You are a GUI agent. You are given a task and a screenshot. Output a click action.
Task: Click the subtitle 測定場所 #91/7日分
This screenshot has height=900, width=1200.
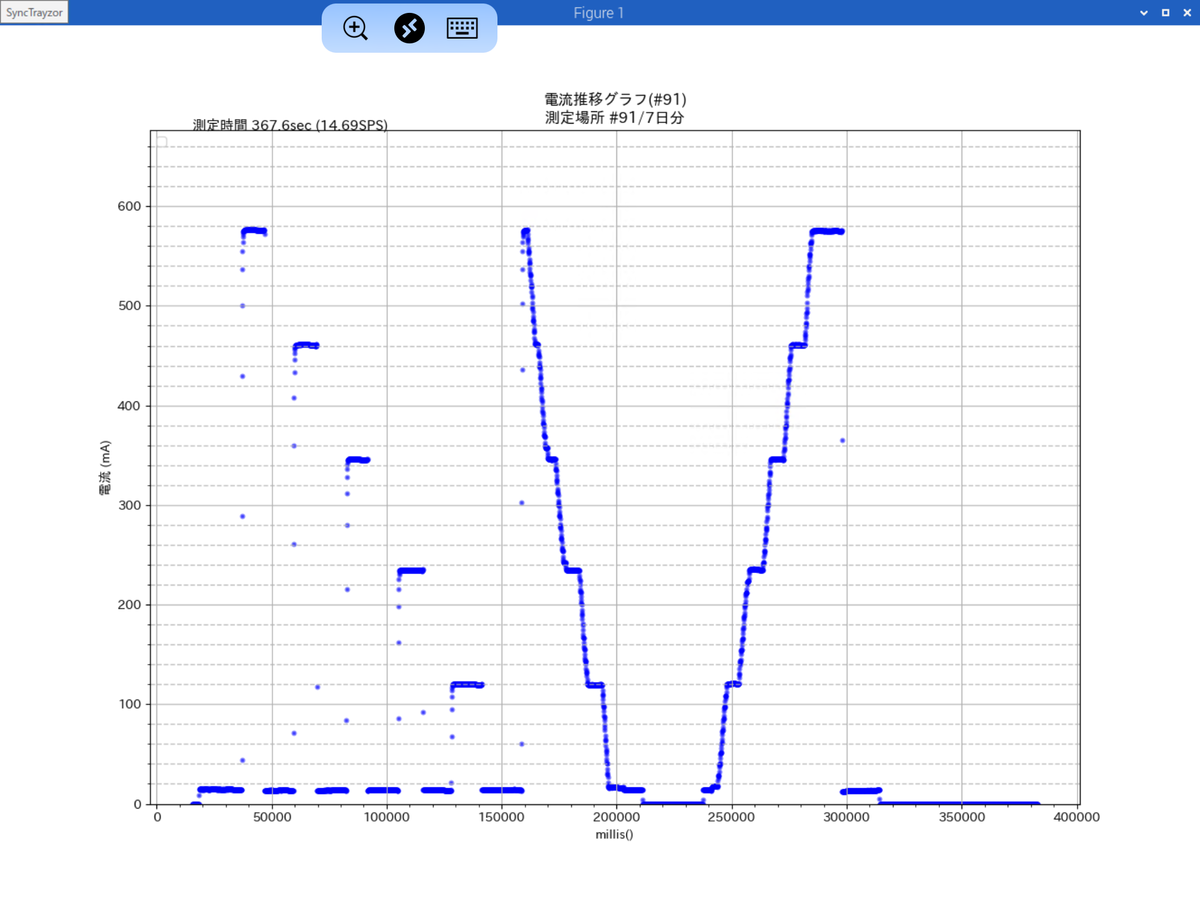[x=615, y=117]
